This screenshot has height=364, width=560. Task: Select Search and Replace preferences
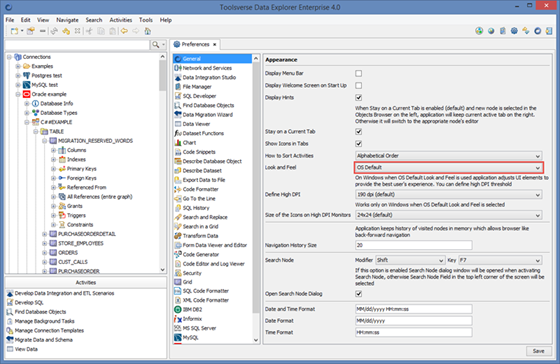click(x=205, y=217)
